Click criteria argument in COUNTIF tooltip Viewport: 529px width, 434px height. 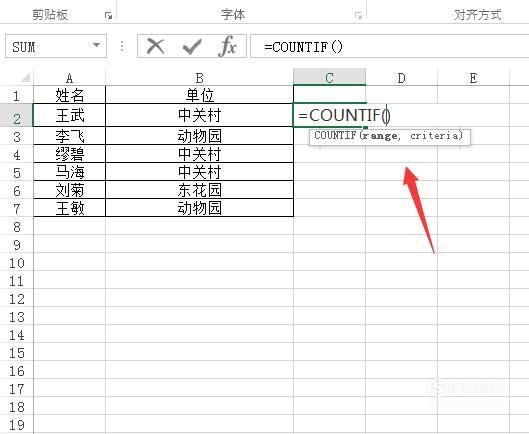coord(434,136)
